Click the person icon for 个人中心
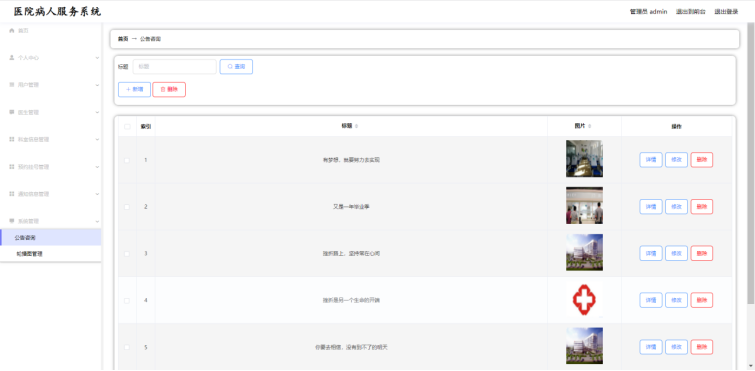The image size is (755, 371). (x=12, y=57)
